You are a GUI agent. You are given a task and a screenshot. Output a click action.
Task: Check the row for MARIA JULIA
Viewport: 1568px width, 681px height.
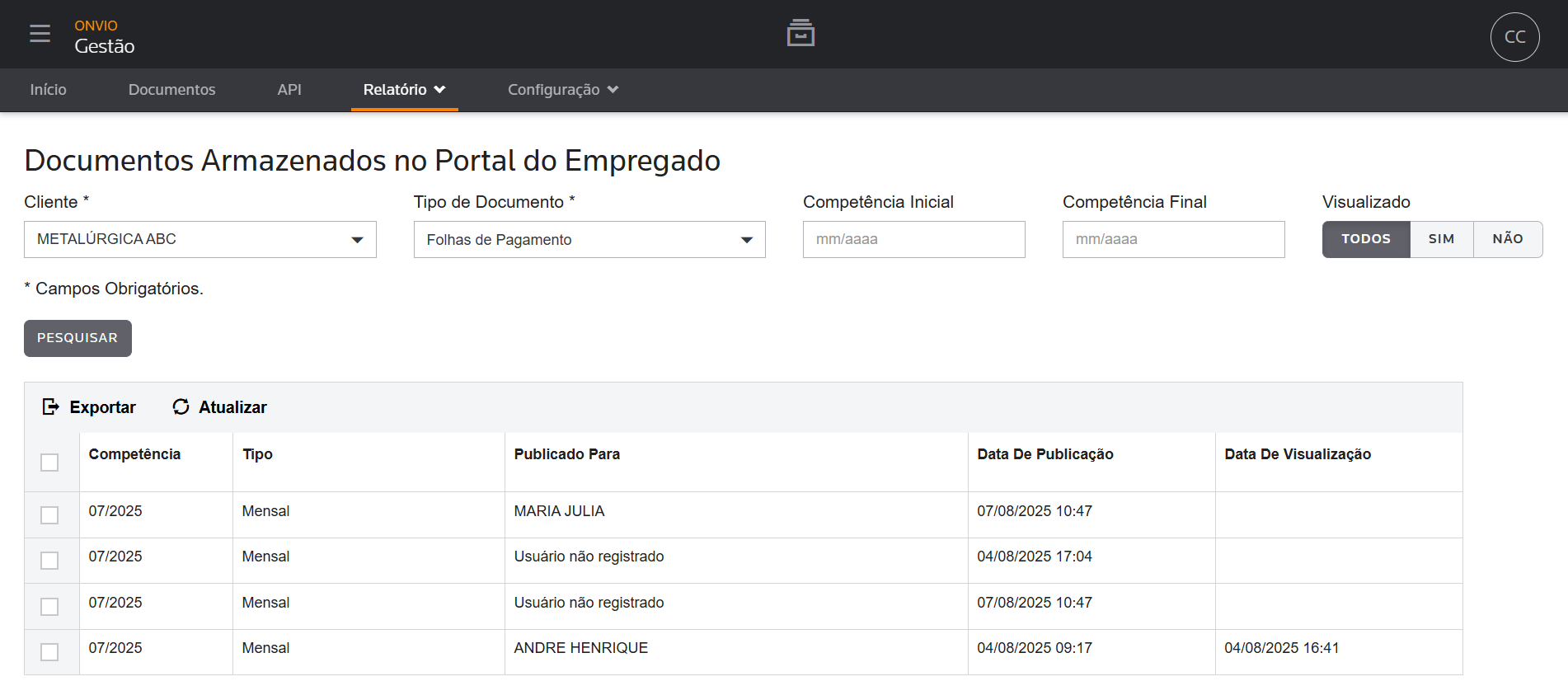(x=49, y=515)
